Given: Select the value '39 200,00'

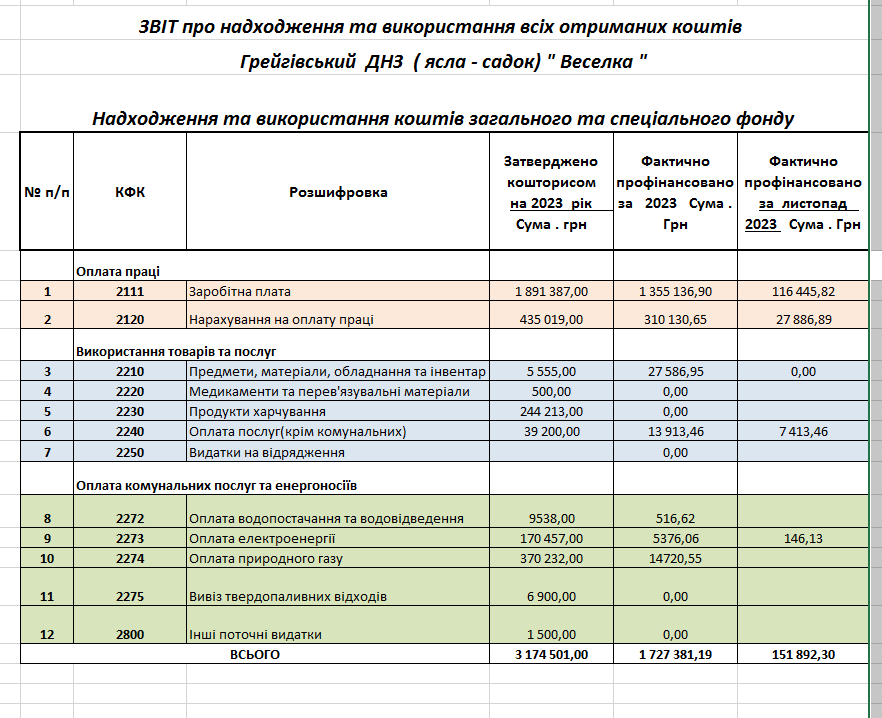Looking at the screenshot, I should [551, 431].
